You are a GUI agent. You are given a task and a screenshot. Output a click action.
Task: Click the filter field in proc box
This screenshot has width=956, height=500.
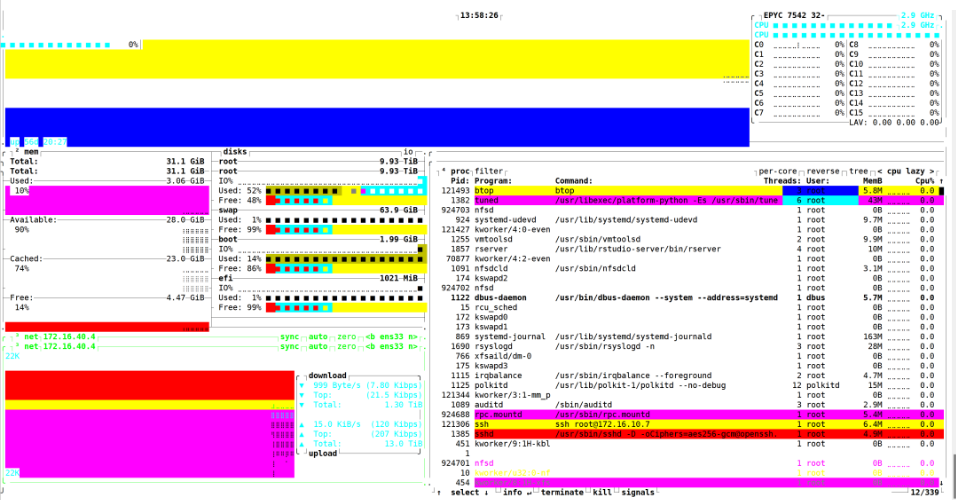click(488, 171)
